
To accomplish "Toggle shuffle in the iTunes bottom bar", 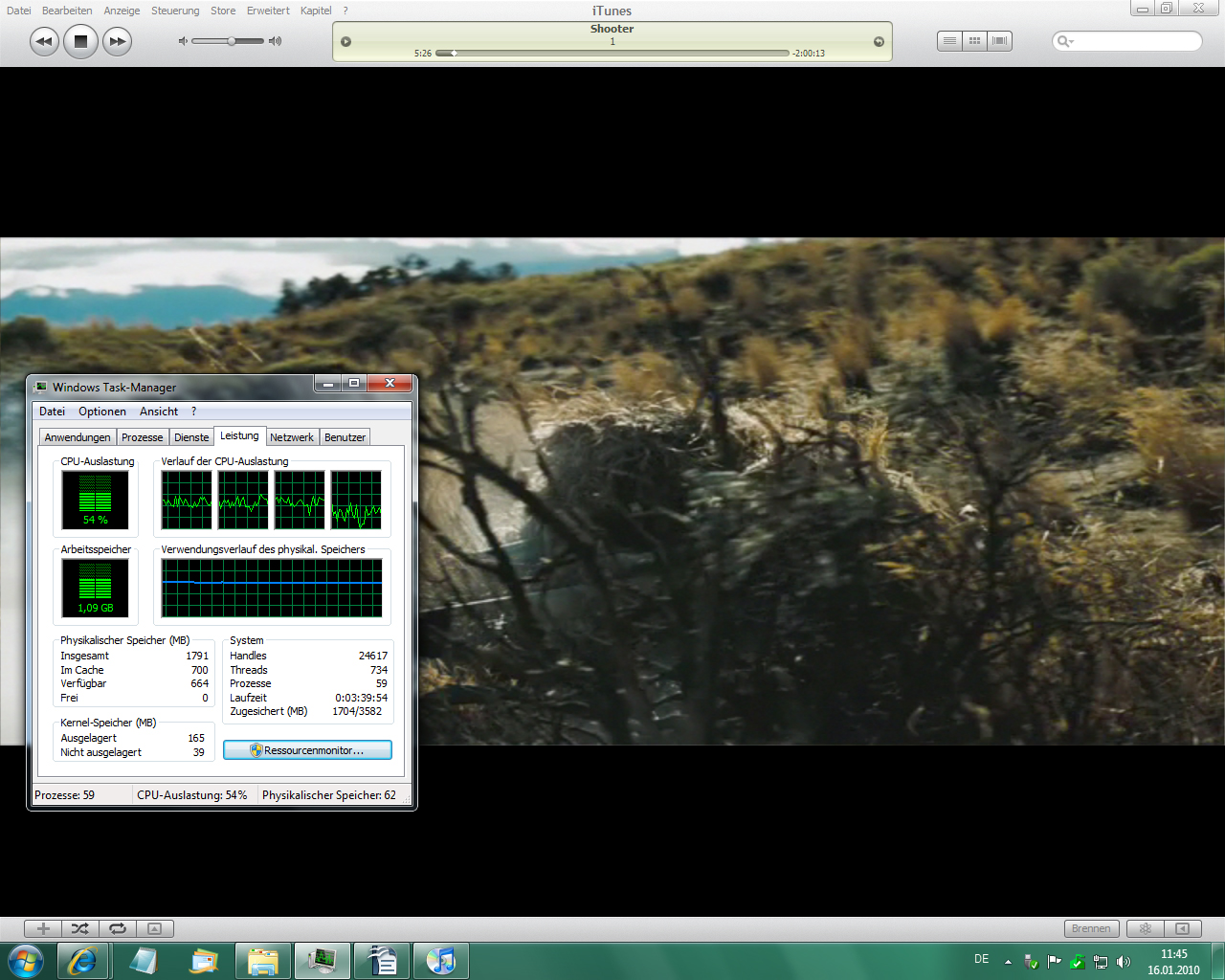I will [x=80, y=928].
